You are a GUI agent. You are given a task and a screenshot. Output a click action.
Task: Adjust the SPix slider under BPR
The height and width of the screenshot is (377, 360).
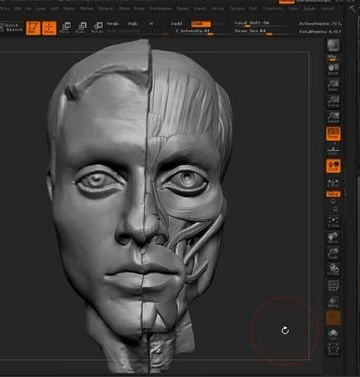tap(332, 58)
